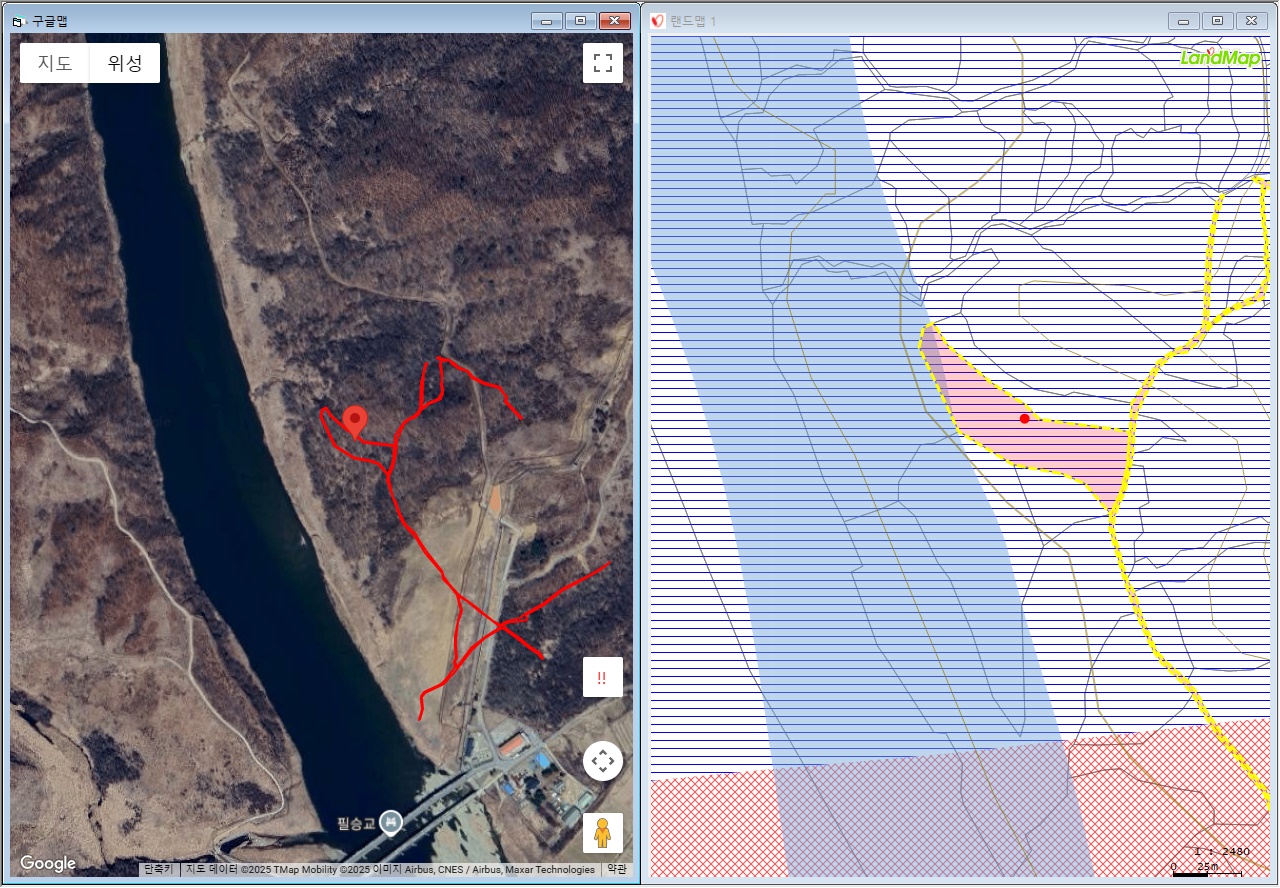This screenshot has height=888, width=1280.
Task: Minimize the 구글맵 window
Action: [546, 21]
